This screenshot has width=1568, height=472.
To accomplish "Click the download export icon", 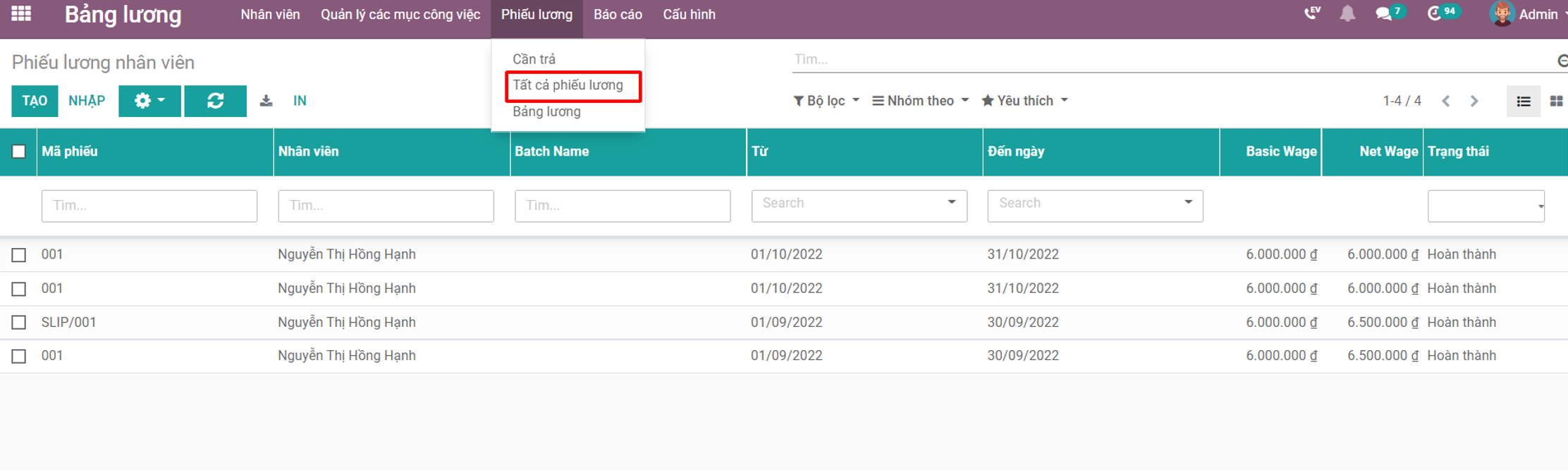I will pyautogui.click(x=266, y=101).
